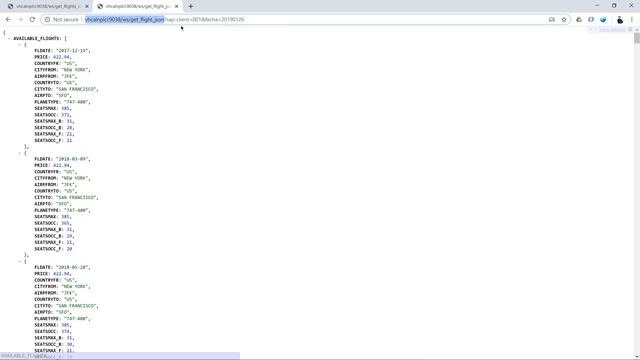Click third flight's PRICE value
Viewport: 640px width, 360px height.
point(61,274)
